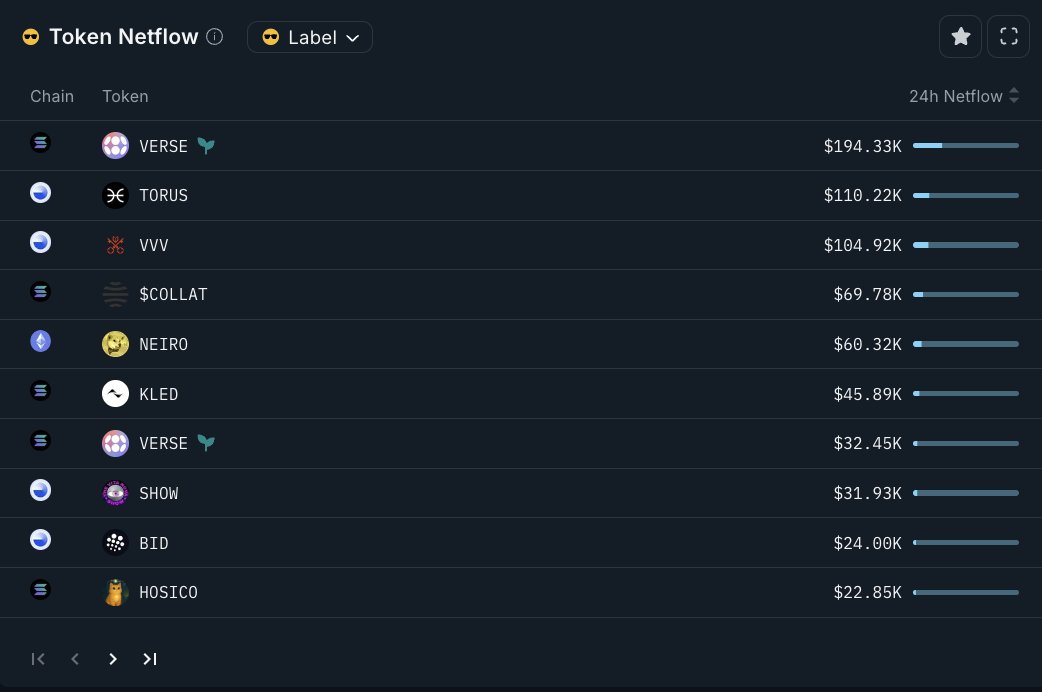
Task: Click the NEIRO token logo
Action: (115, 344)
